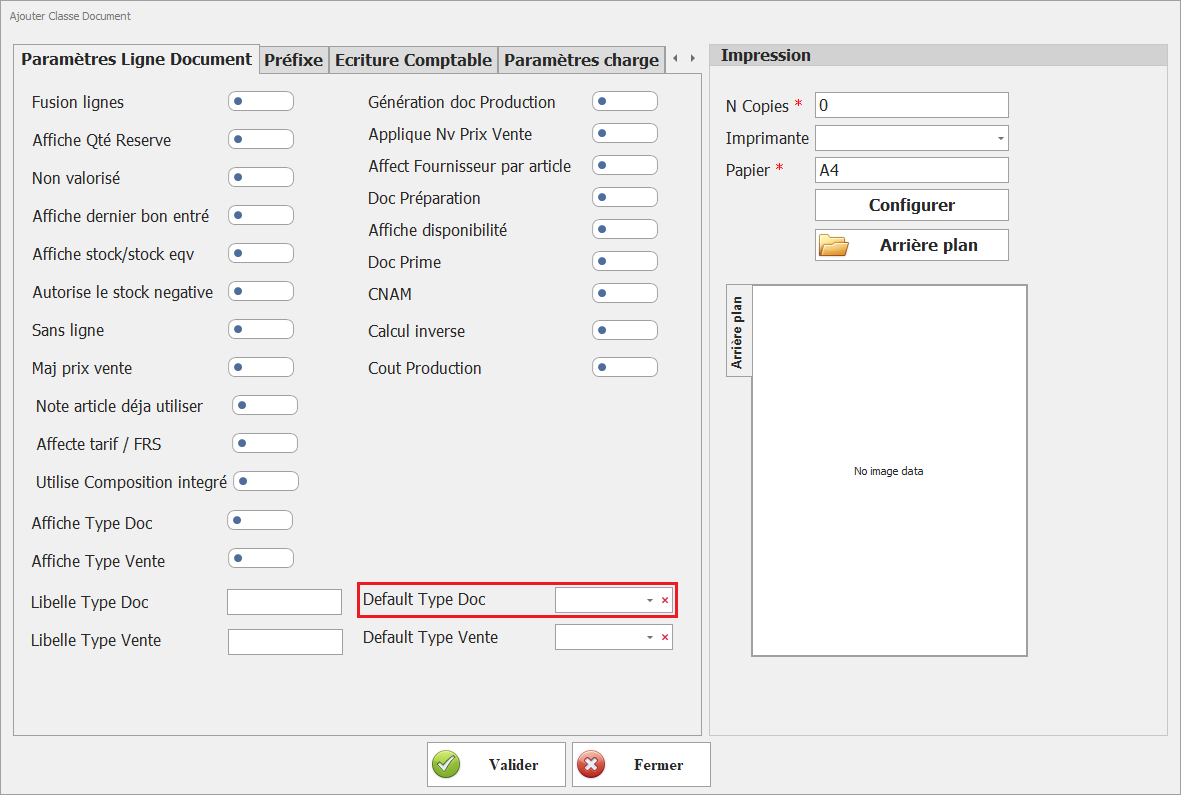Screen dimensions: 1181x795
Task: Enable CNAM switch
Action: (624, 293)
